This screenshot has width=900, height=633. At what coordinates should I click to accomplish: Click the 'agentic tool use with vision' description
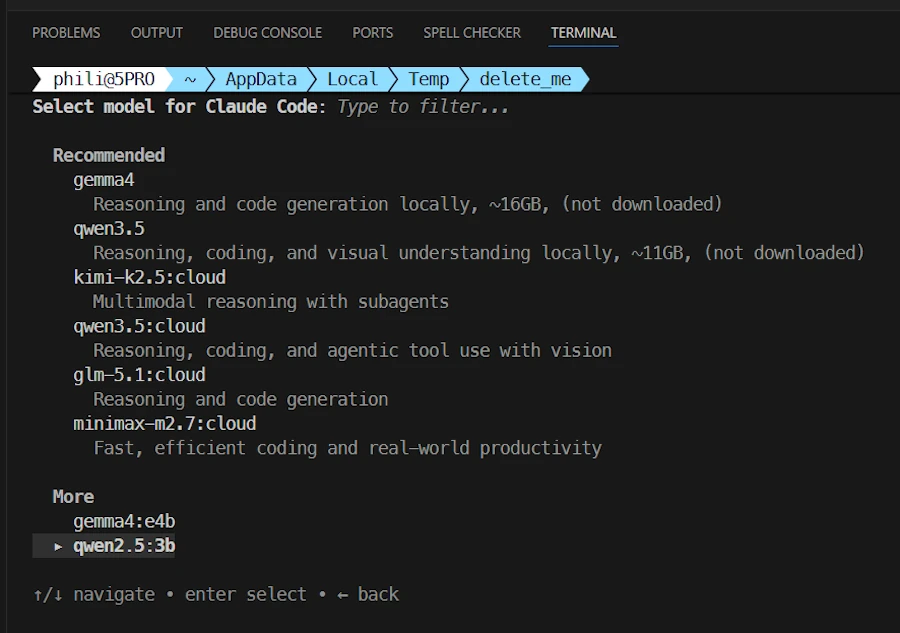coord(352,351)
